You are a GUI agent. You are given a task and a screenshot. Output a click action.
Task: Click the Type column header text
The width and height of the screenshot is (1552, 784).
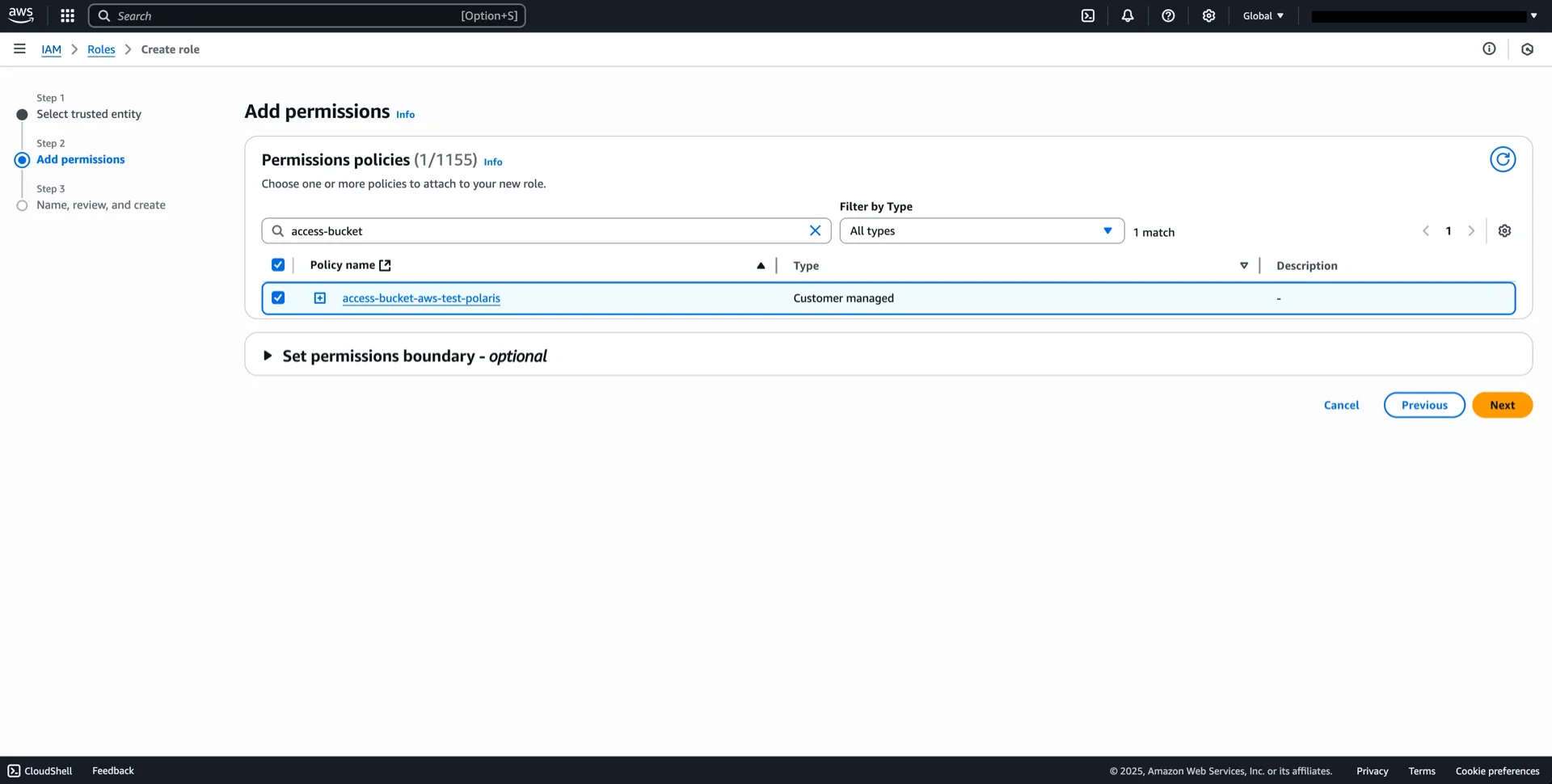point(806,265)
